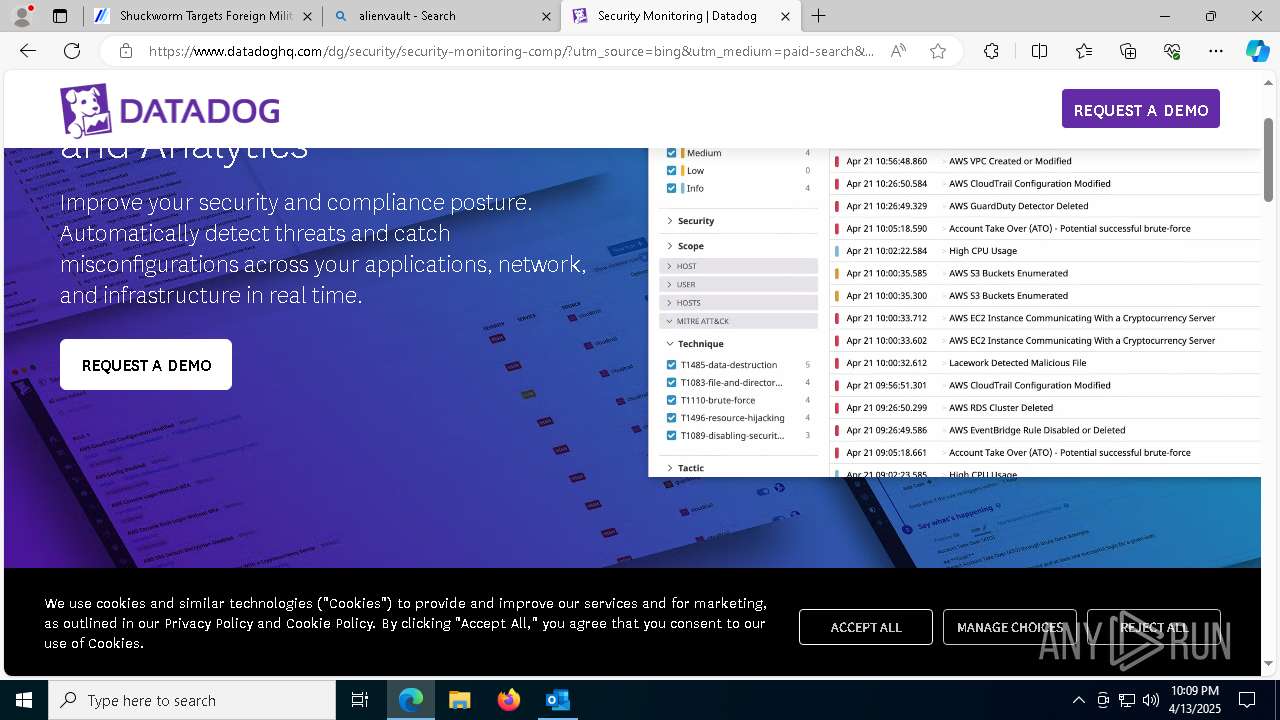Open the Windows Start menu

click(x=24, y=700)
